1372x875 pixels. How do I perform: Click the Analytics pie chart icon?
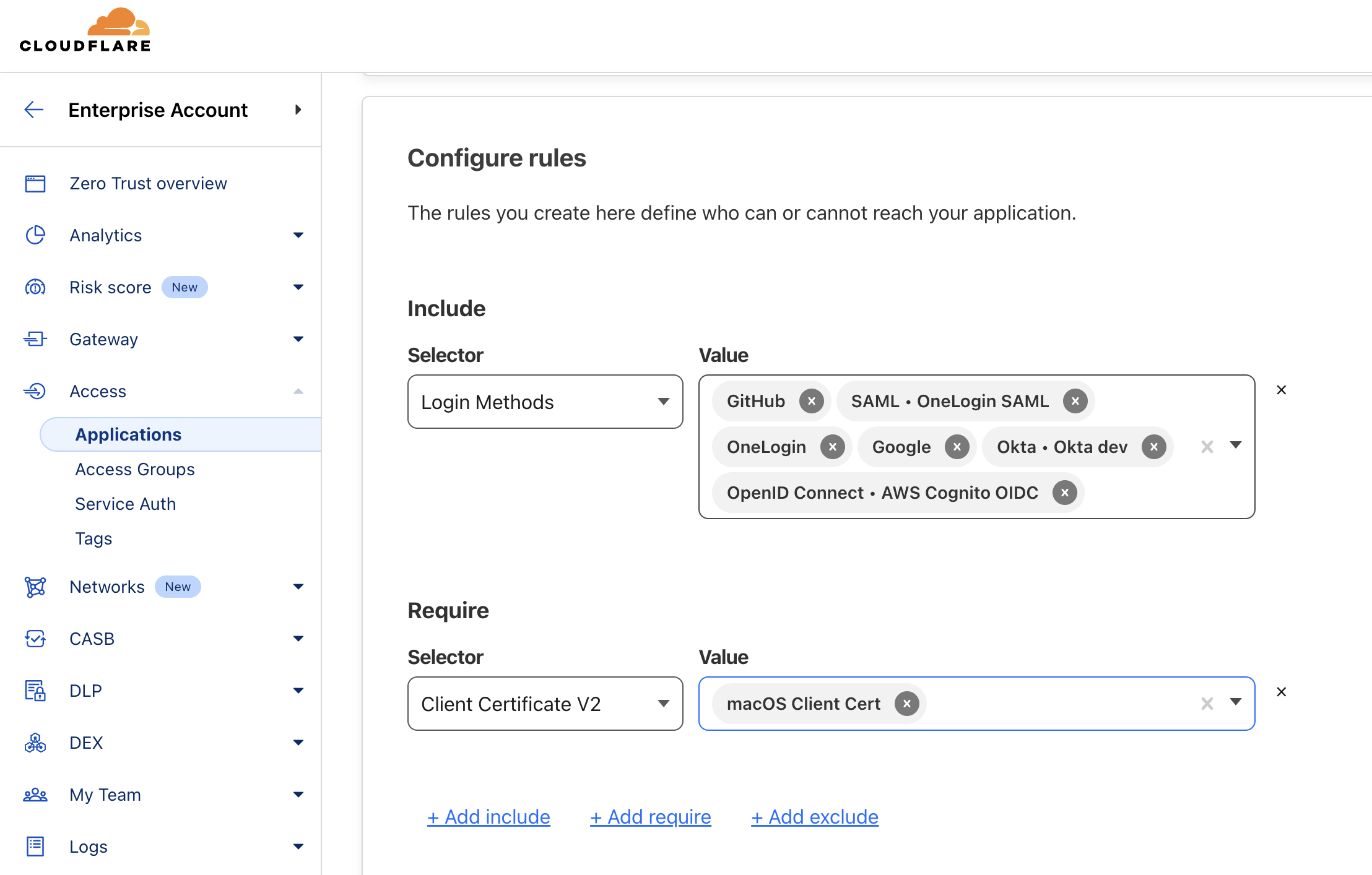coord(35,235)
